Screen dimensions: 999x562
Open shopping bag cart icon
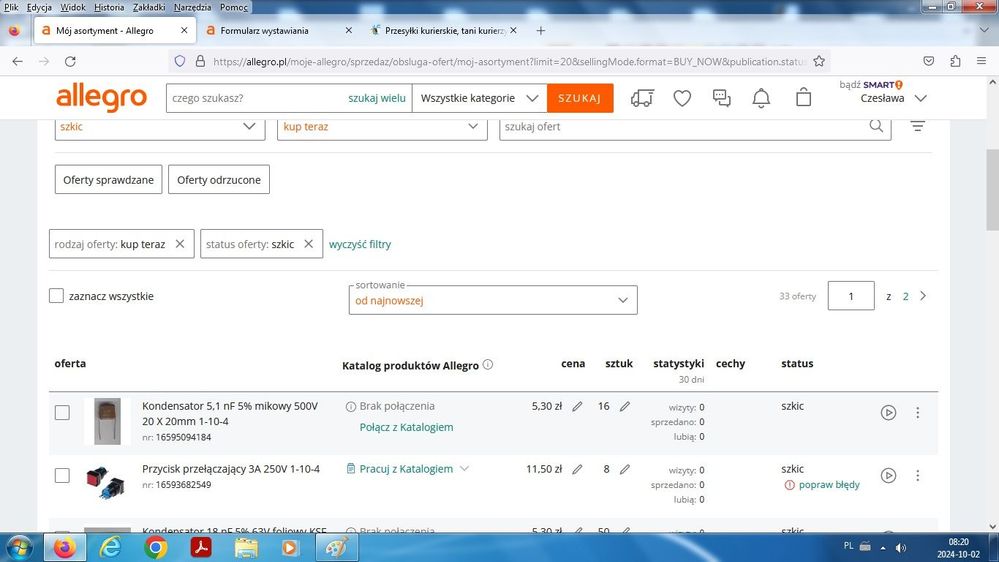pos(803,97)
